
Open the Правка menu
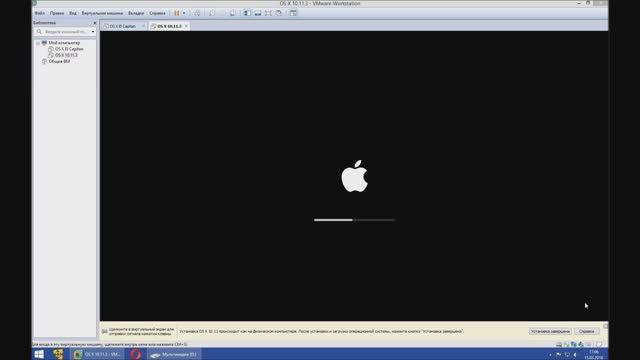click(57, 13)
